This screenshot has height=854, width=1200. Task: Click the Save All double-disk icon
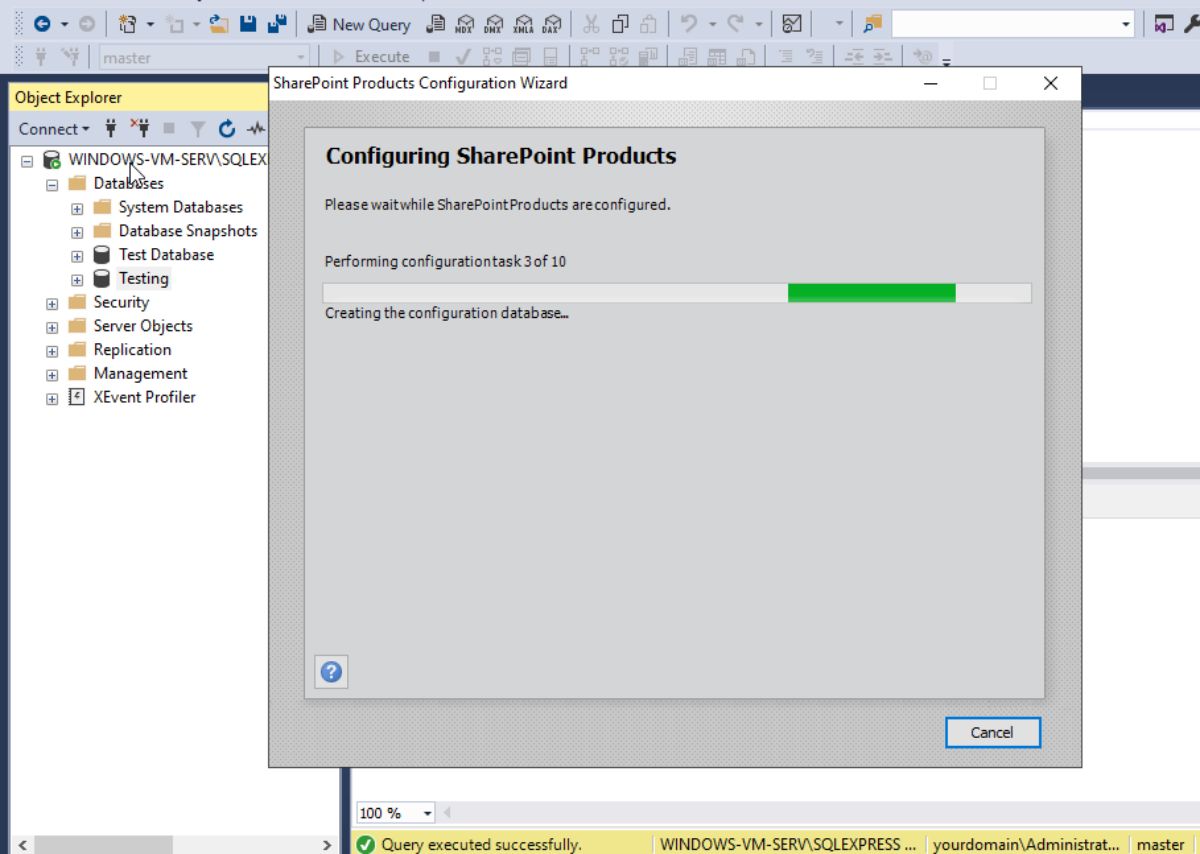tap(277, 24)
